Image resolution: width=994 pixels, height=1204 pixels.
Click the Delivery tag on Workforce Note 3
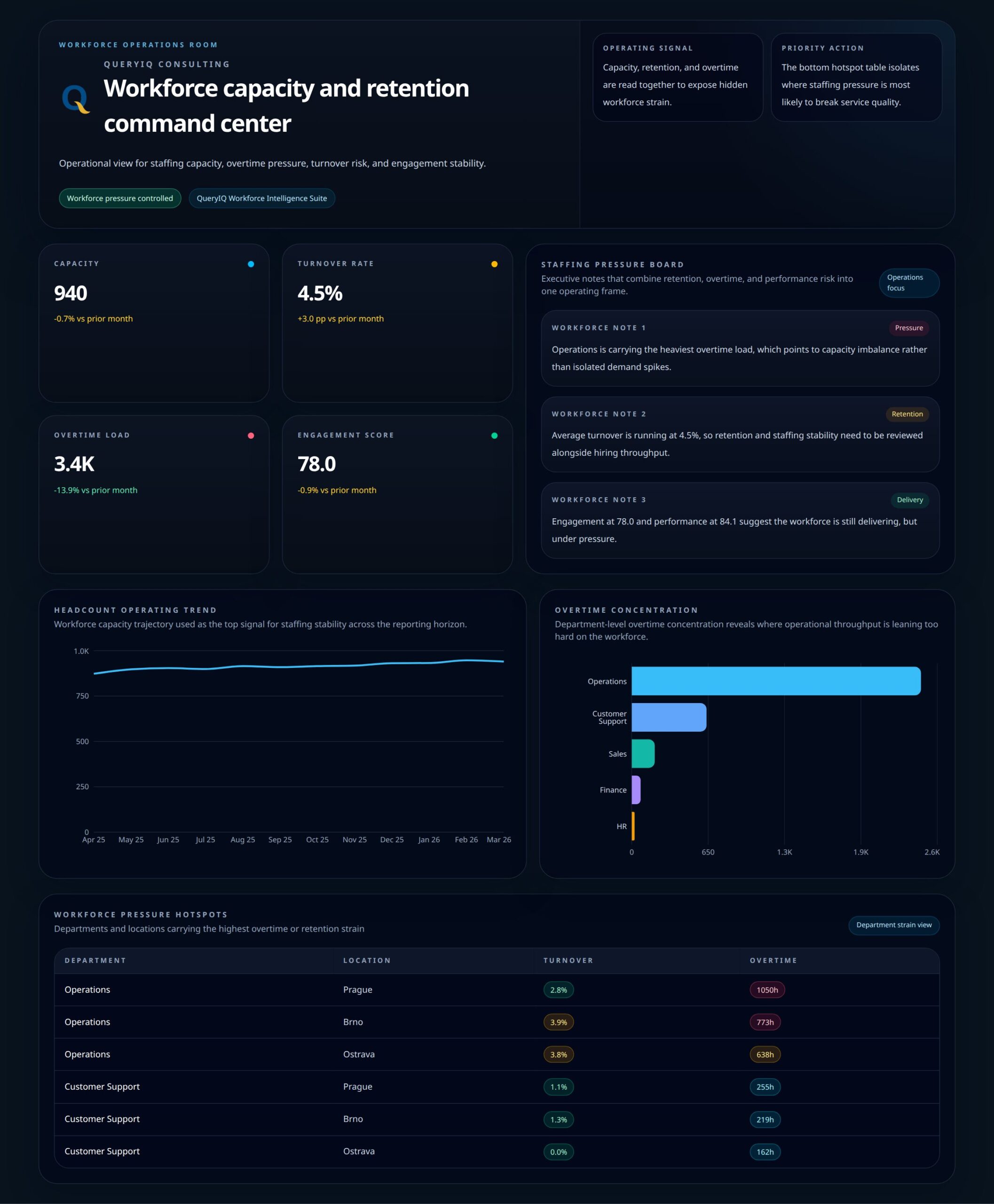[x=909, y=500]
